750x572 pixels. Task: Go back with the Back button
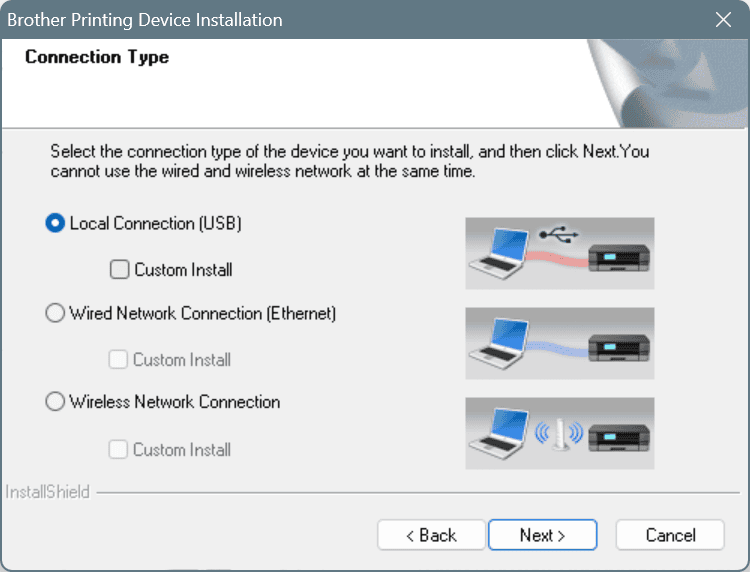point(431,535)
